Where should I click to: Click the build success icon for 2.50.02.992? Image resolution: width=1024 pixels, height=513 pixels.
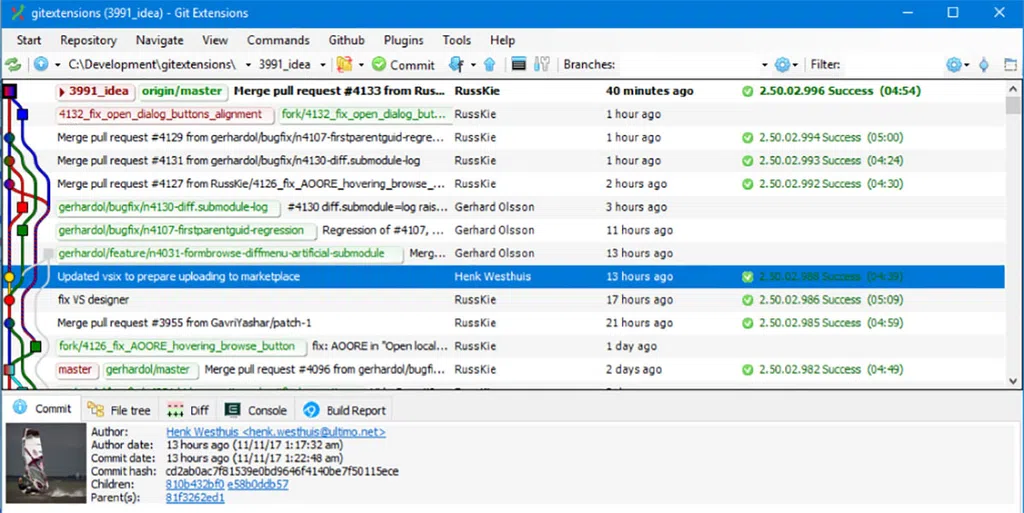click(x=747, y=184)
